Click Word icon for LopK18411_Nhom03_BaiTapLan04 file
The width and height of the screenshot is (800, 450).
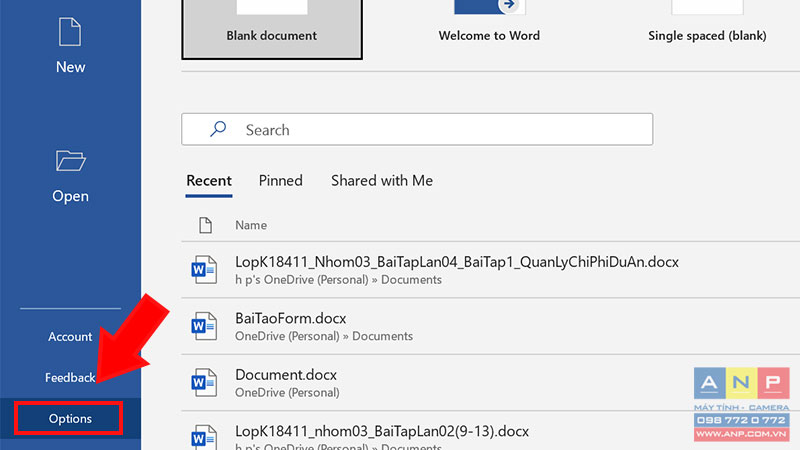tap(204, 270)
